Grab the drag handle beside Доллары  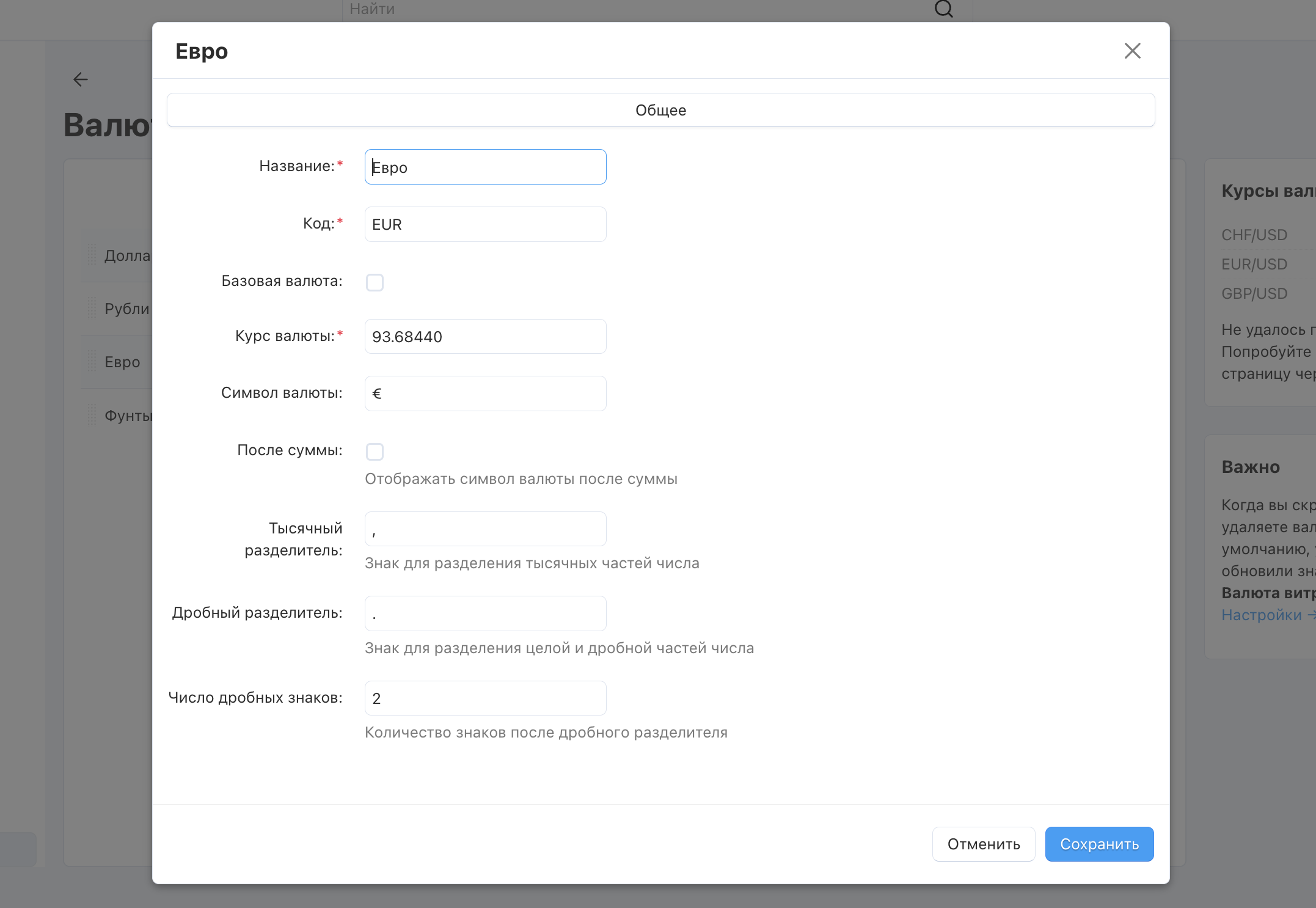[92, 255]
